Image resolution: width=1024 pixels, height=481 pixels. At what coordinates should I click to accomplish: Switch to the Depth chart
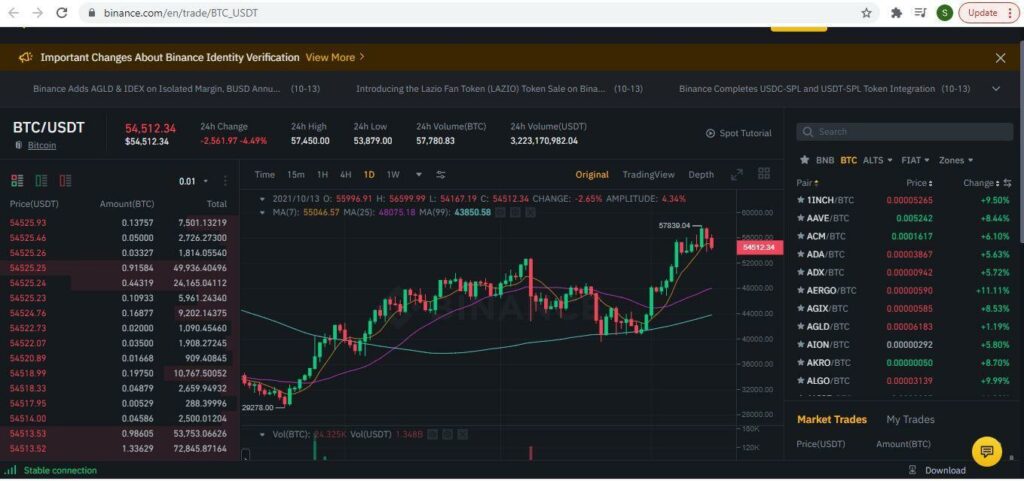[701, 174]
